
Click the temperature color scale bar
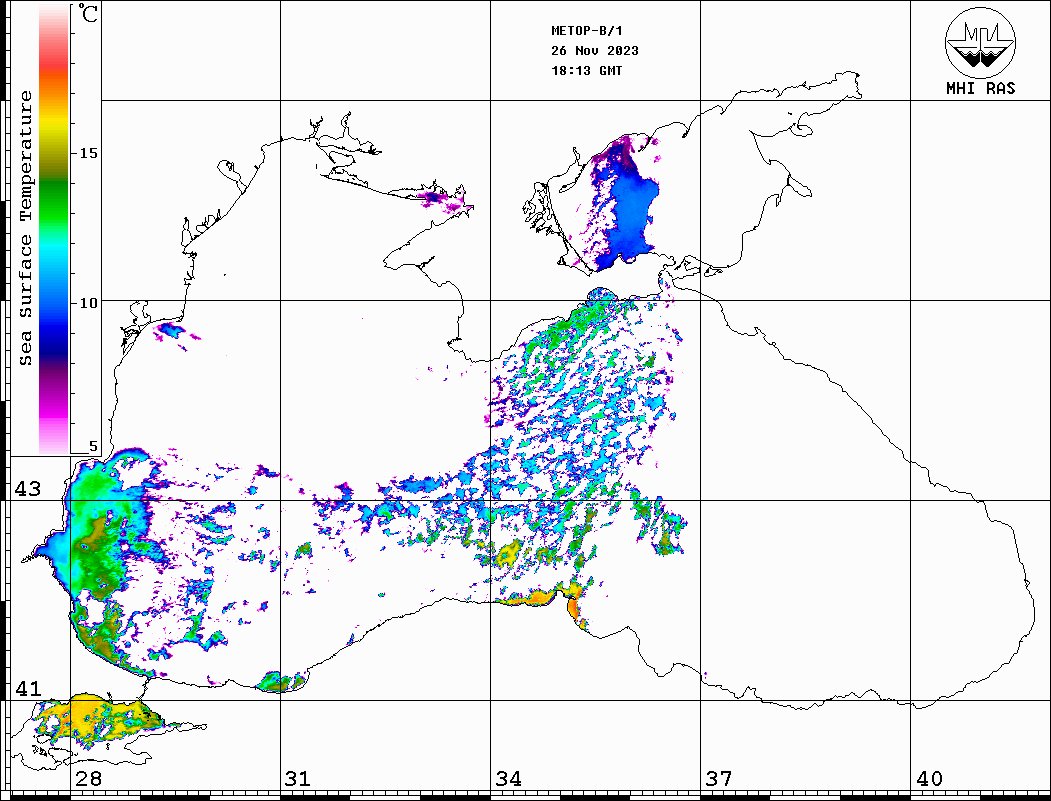pyautogui.click(x=54, y=230)
